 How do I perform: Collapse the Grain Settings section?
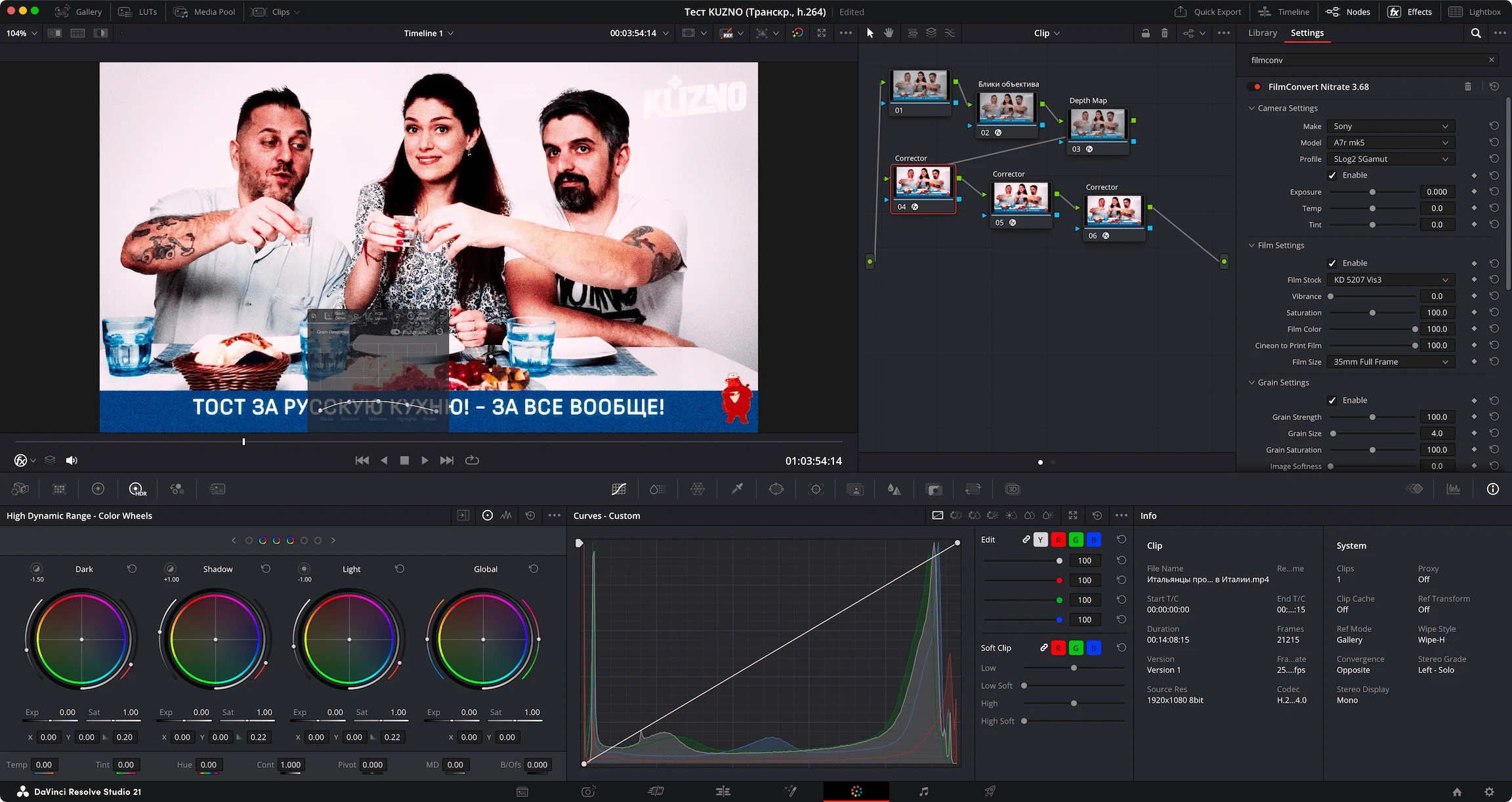click(x=1251, y=383)
